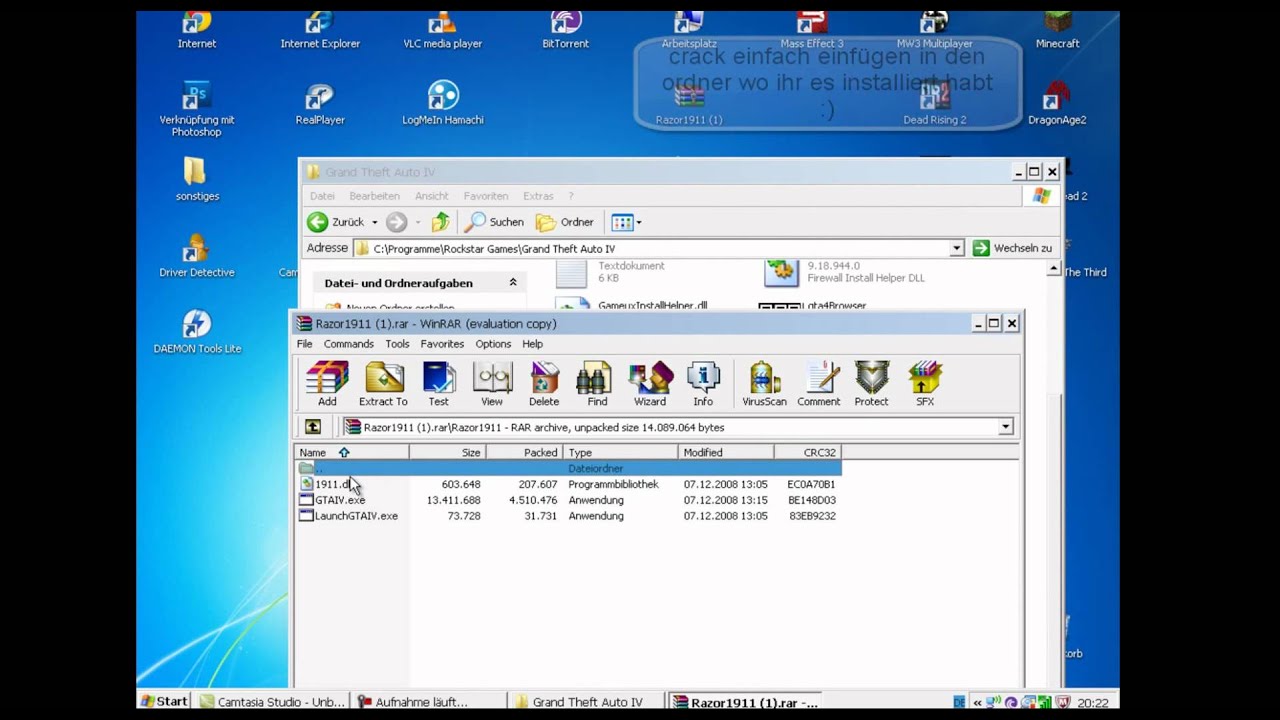Image resolution: width=1280 pixels, height=720 pixels.
Task: Click the Extract To toolbar icon
Action: pos(383,384)
